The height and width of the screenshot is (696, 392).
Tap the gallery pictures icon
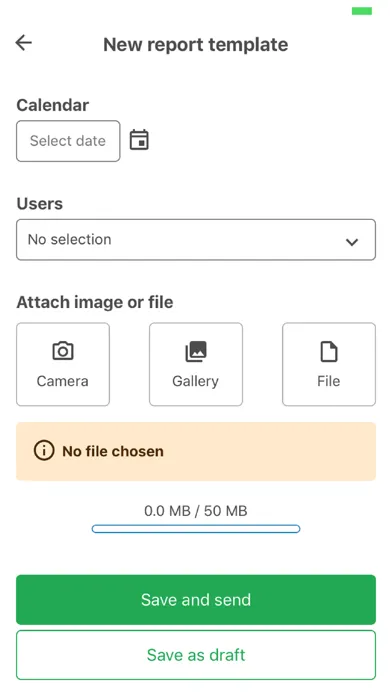[196, 351]
